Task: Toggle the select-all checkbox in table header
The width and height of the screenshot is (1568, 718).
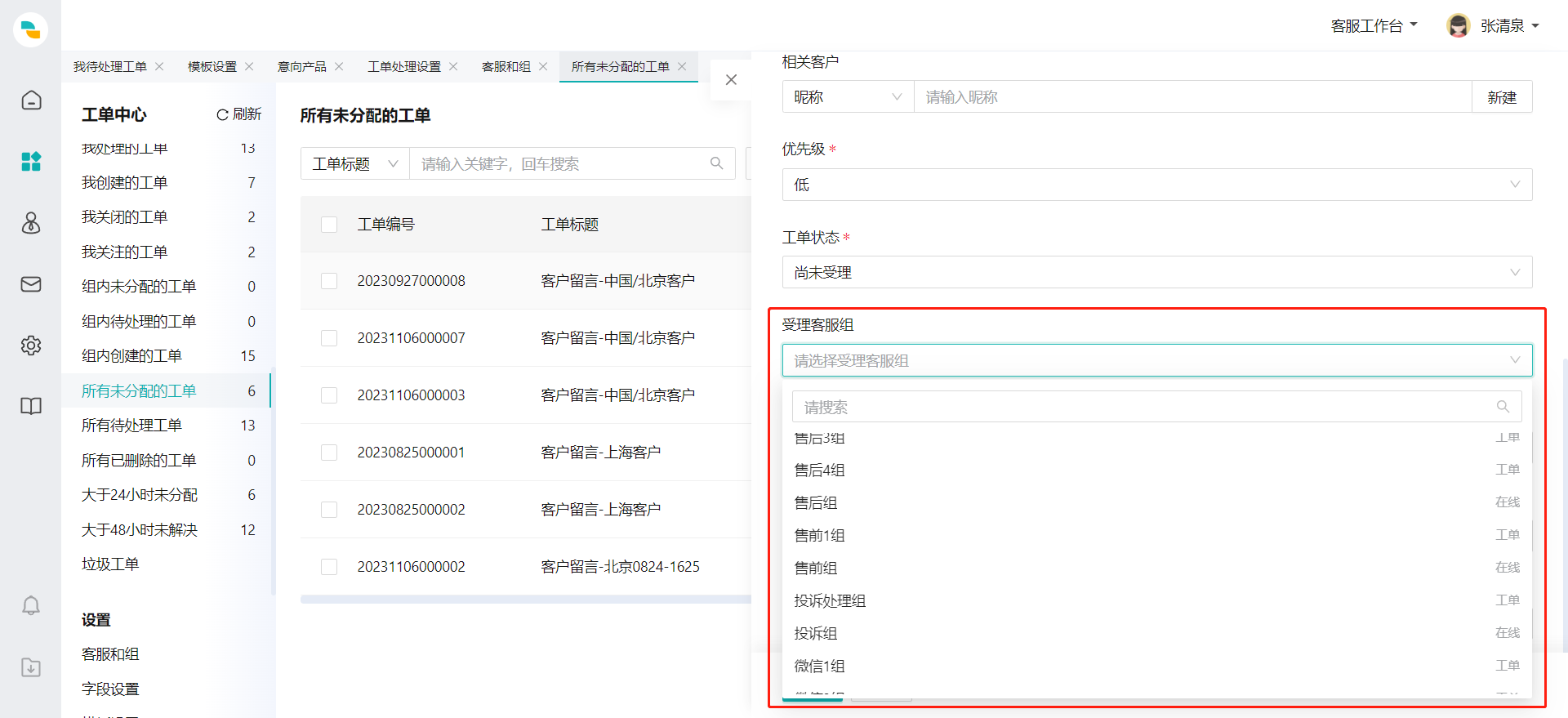Action: [329, 225]
